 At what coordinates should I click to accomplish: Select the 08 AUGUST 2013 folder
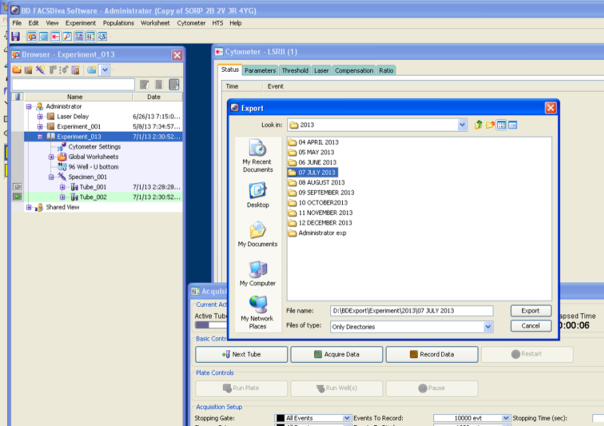click(321, 183)
